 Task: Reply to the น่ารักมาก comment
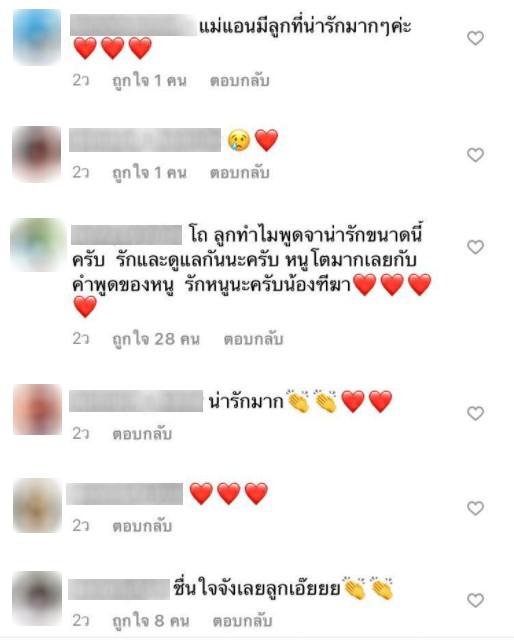pos(142,433)
